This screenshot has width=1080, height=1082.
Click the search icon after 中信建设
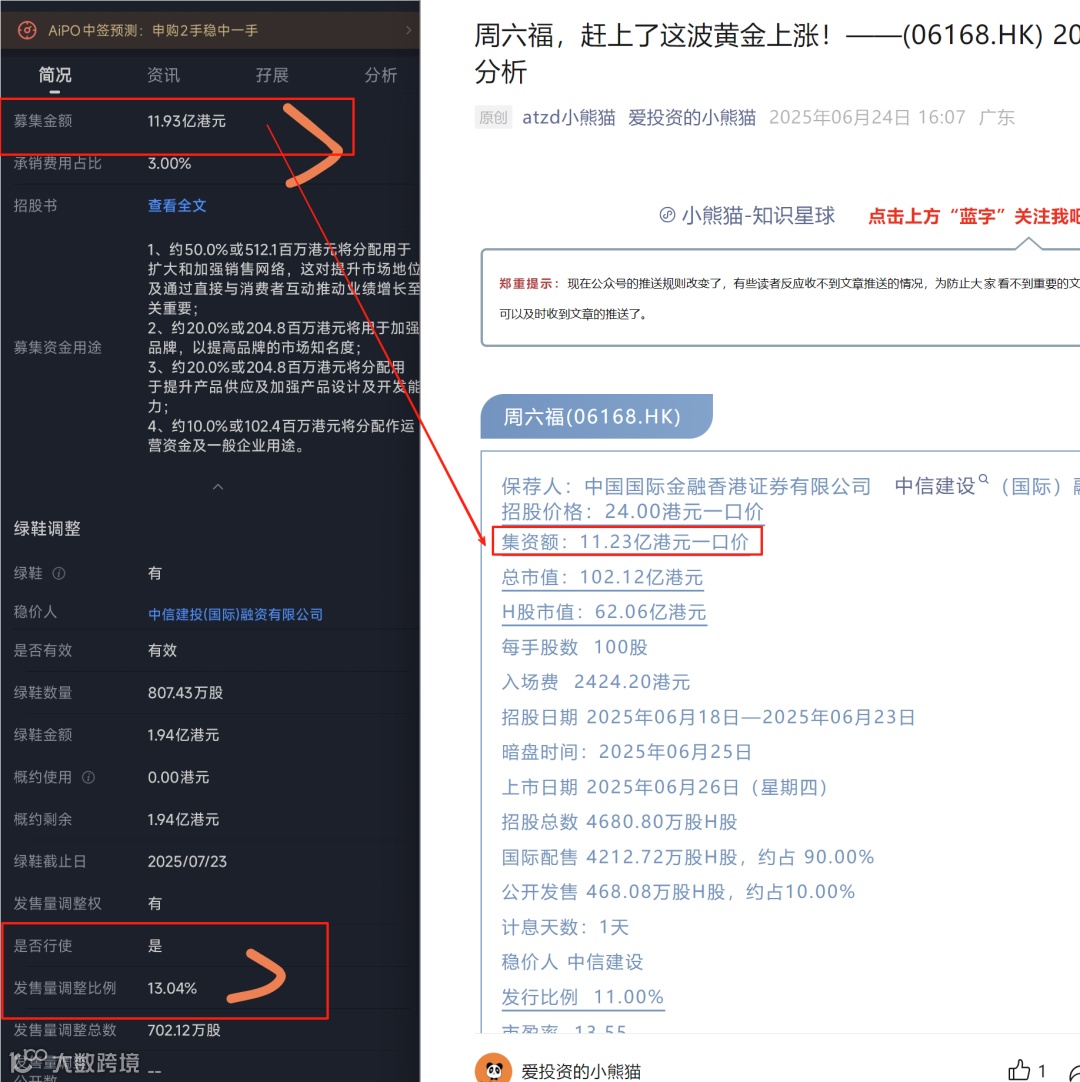pos(983,479)
